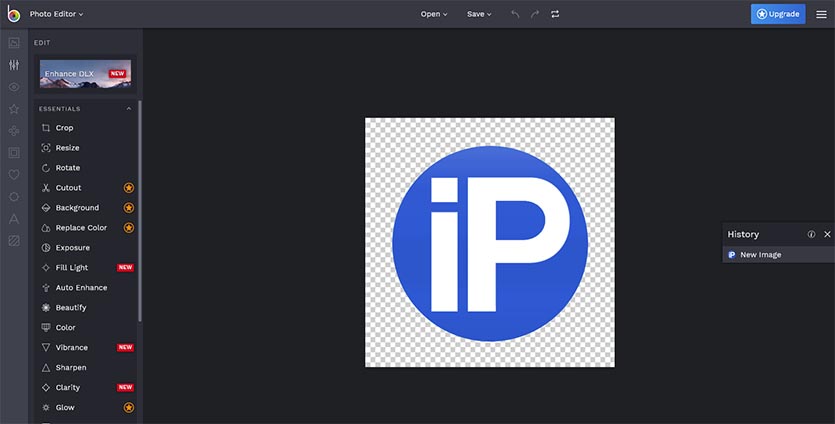835x424 pixels.
Task: Click the Enhance DLX thumbnail banner
Action: click(85, 74)
